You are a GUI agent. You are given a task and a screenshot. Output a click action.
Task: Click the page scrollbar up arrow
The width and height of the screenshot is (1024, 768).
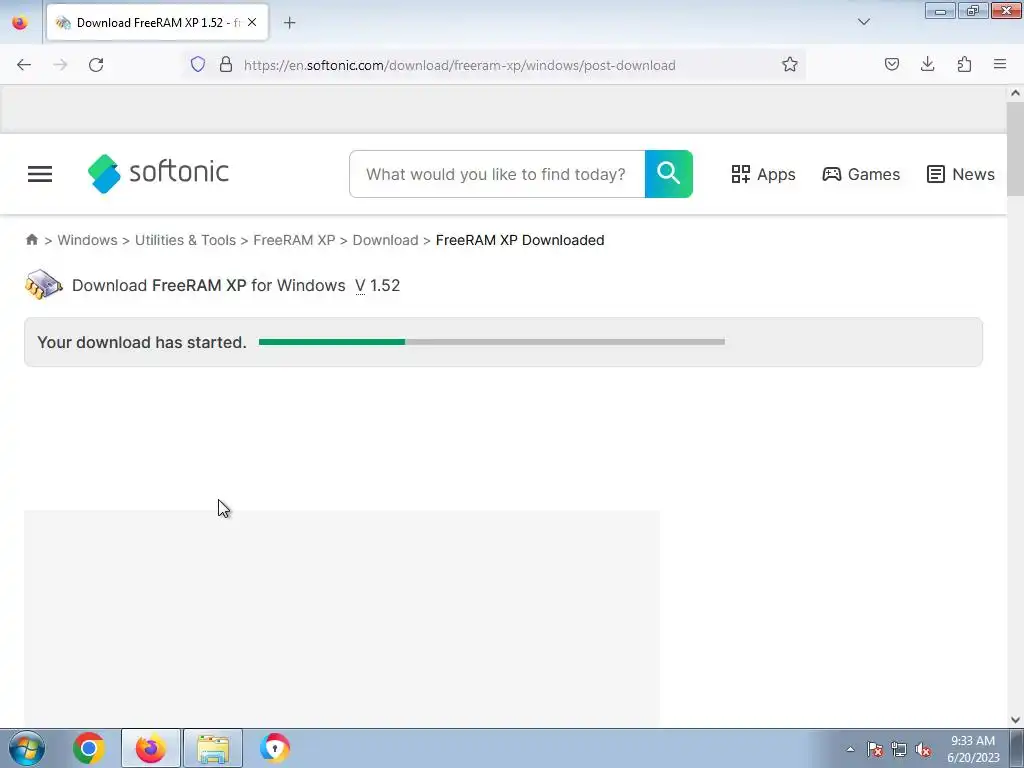[x=1015, y=93]
